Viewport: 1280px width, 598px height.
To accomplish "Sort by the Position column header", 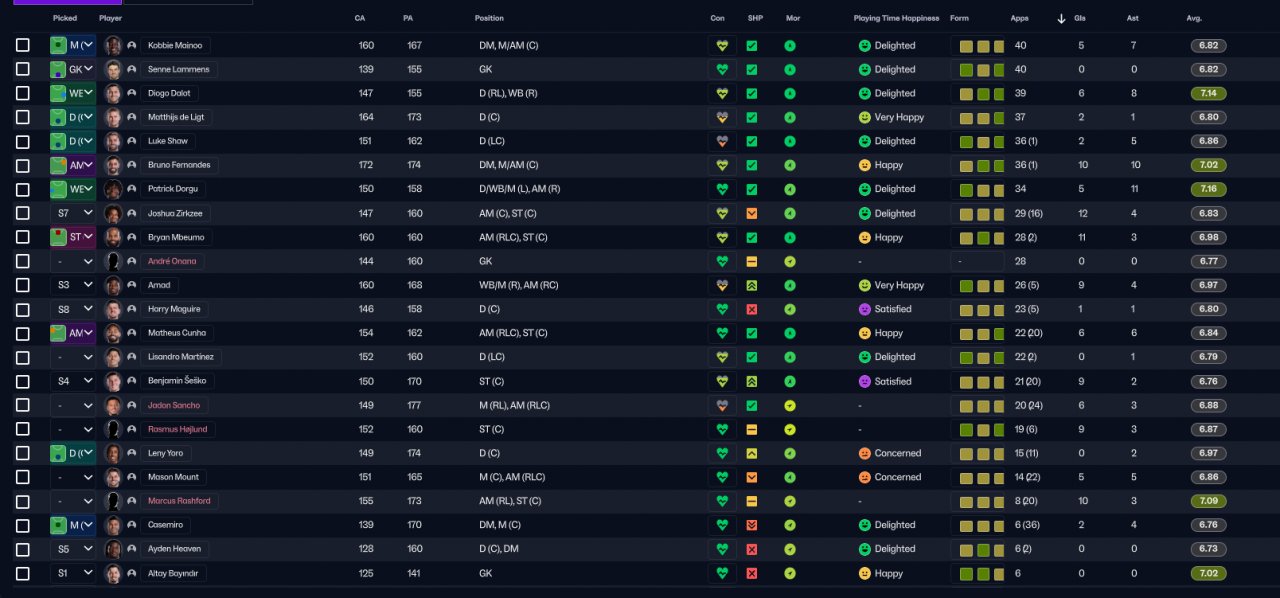I will coord(489,18).
